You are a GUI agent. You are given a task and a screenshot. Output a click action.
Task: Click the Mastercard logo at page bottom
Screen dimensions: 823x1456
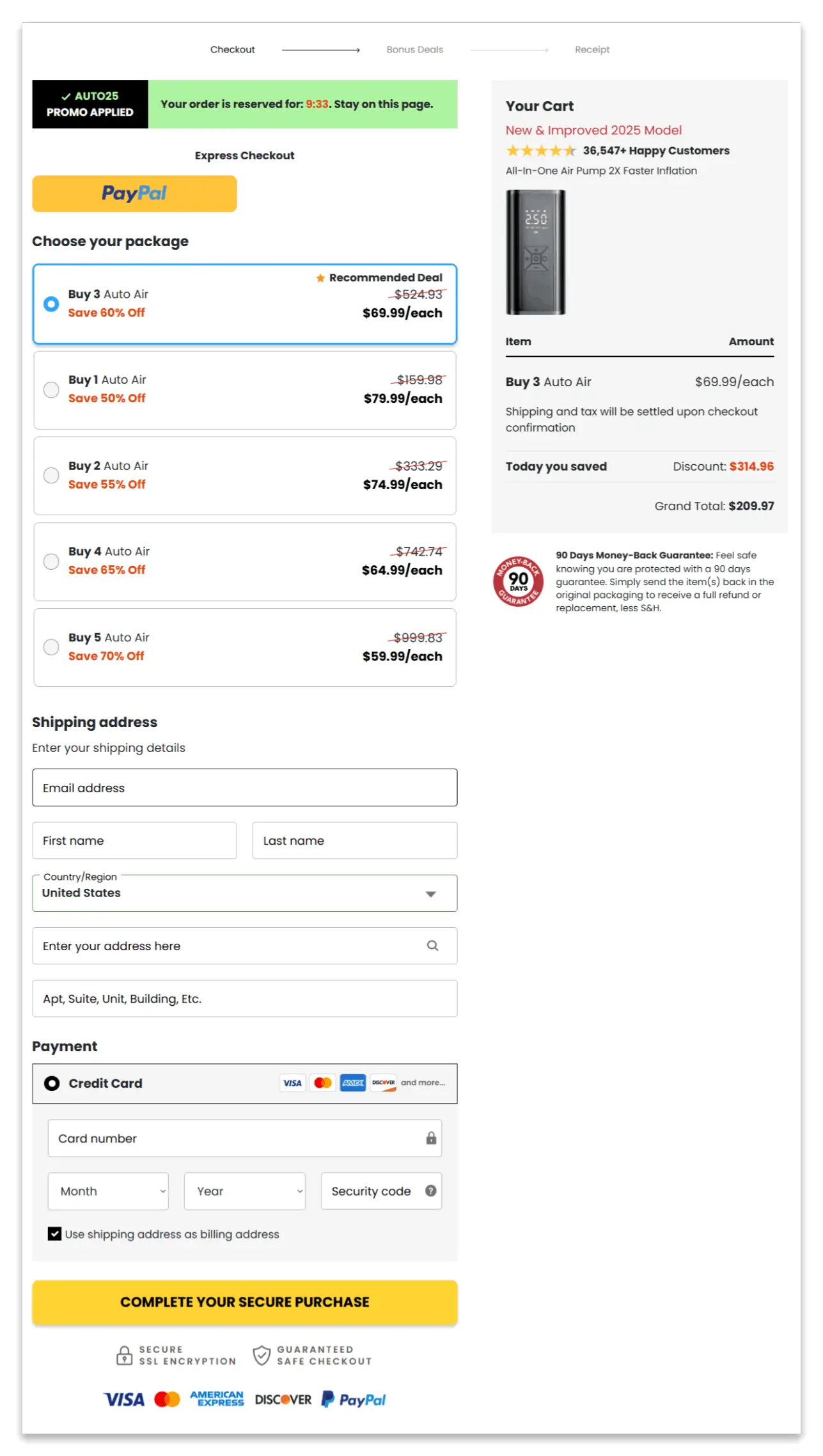tap(167, 1399)
